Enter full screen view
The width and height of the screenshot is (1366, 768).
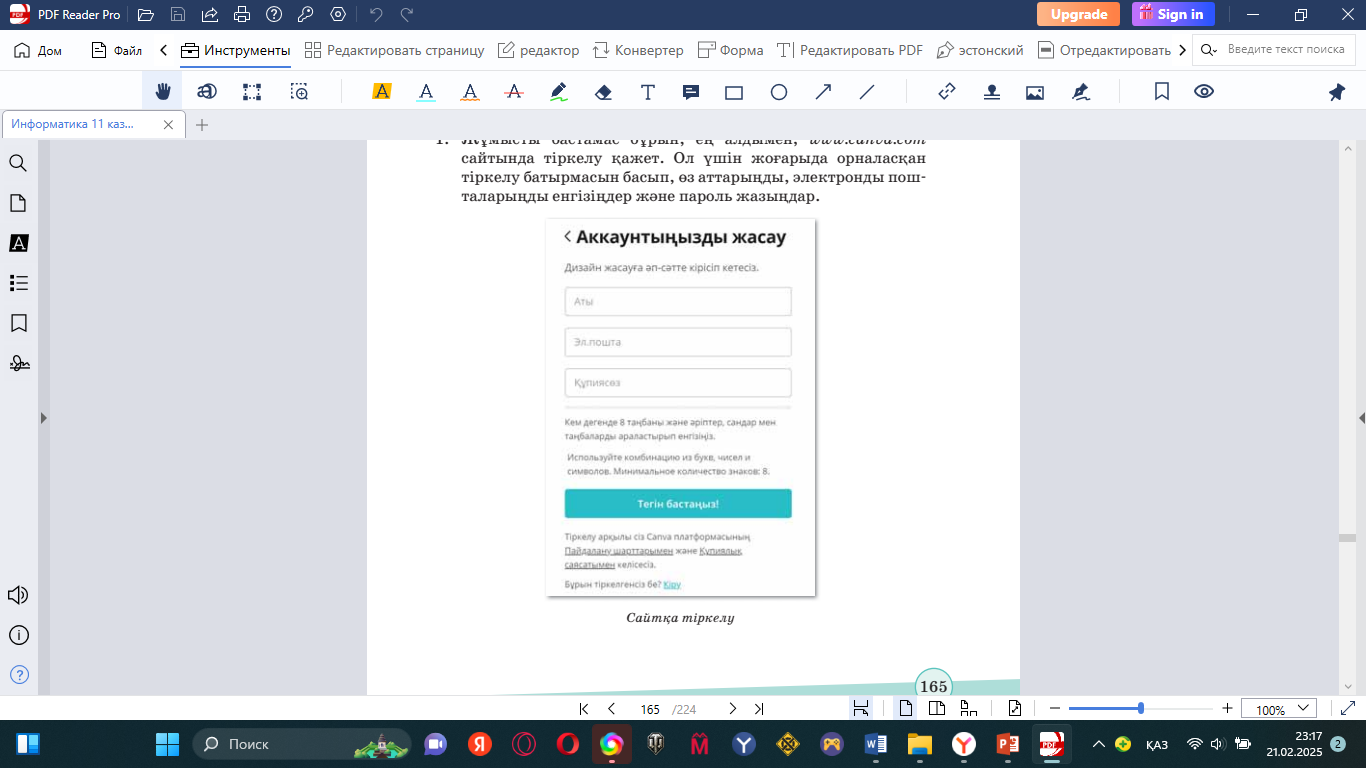(x=1346, y=709)
